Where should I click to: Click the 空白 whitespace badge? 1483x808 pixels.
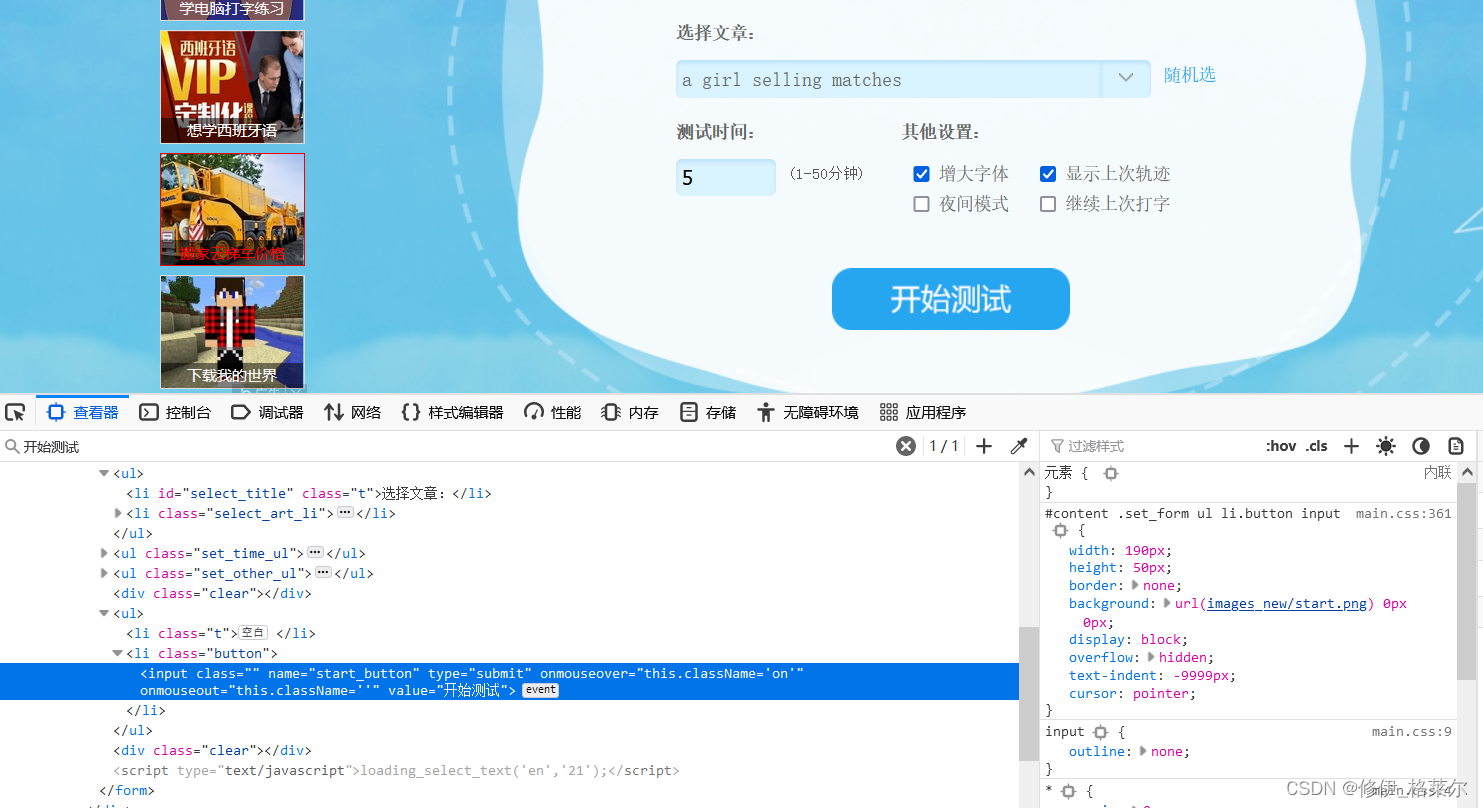click(253, 633)
